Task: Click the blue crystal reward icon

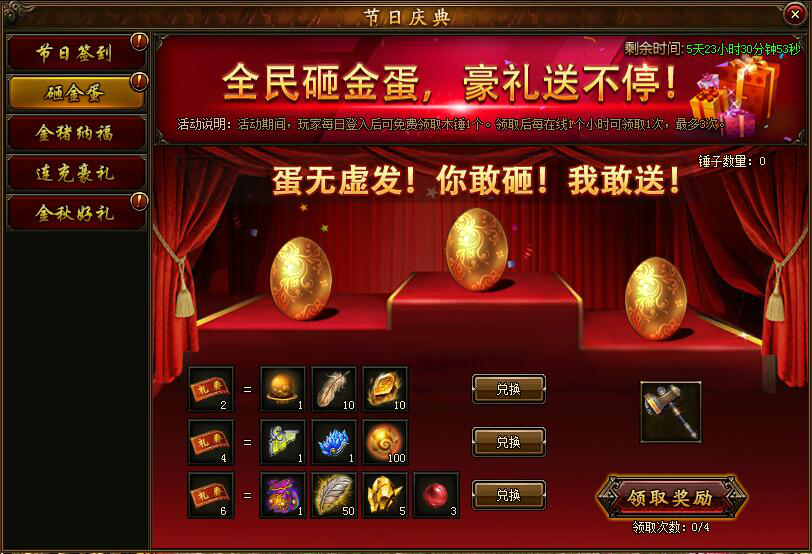Action: tap(334, 442)
